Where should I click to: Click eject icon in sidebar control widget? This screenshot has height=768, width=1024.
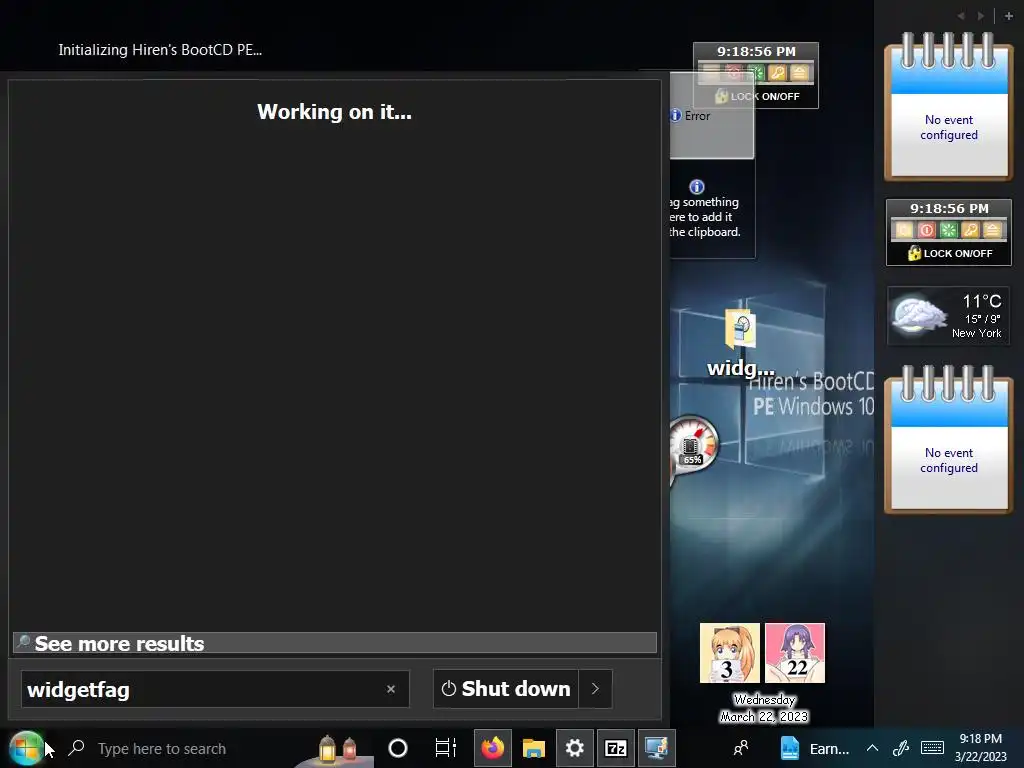point(992,230)
